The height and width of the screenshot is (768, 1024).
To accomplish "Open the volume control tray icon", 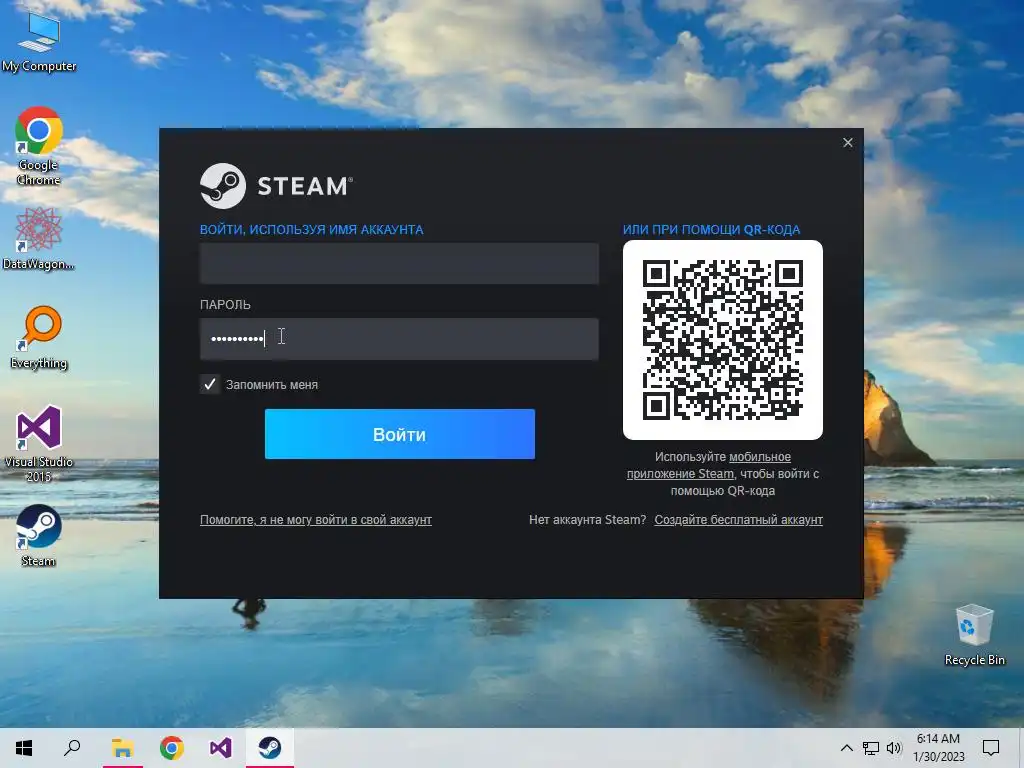I will click(x=894, y=748).
